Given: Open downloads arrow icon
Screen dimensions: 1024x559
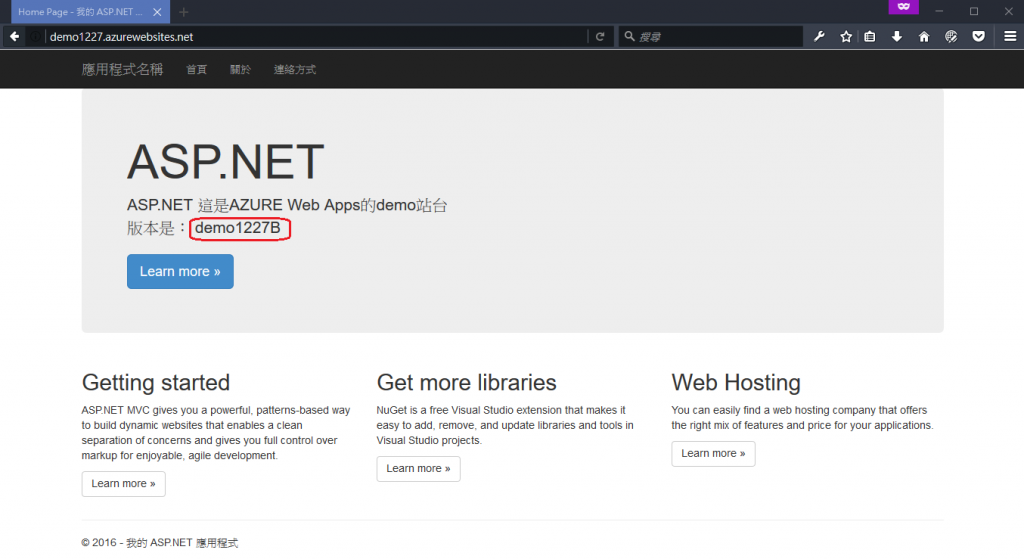Looking at the screenshot, I should coord(897,37).
